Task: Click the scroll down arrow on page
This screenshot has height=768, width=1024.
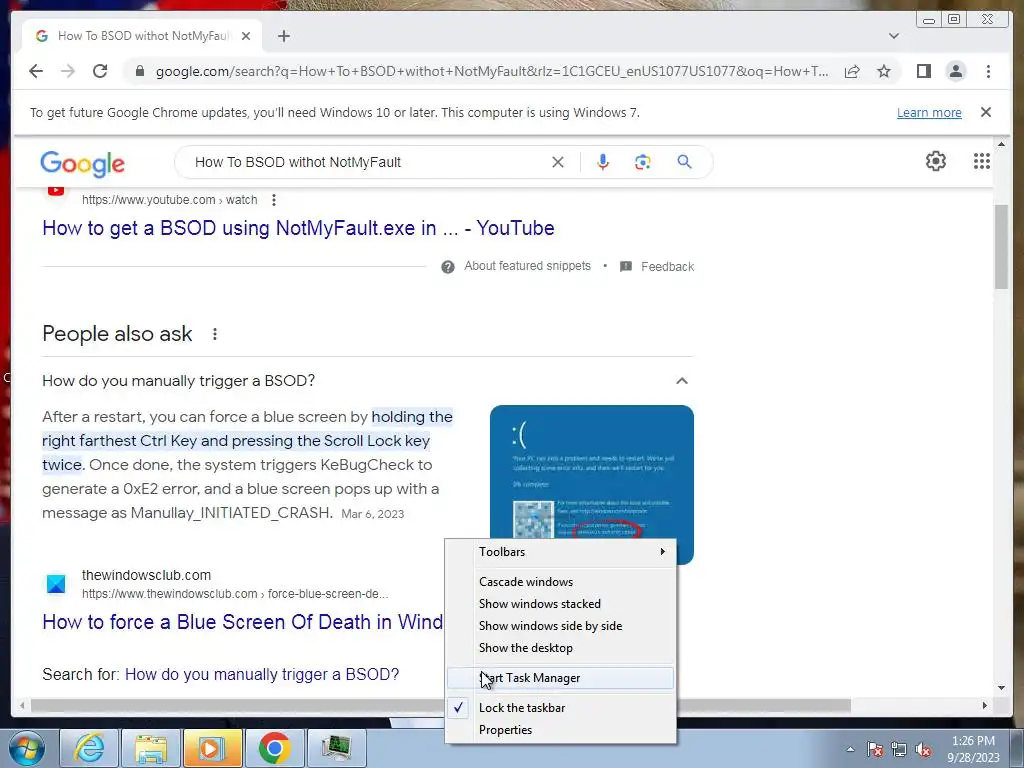Action: point(1002,688)
